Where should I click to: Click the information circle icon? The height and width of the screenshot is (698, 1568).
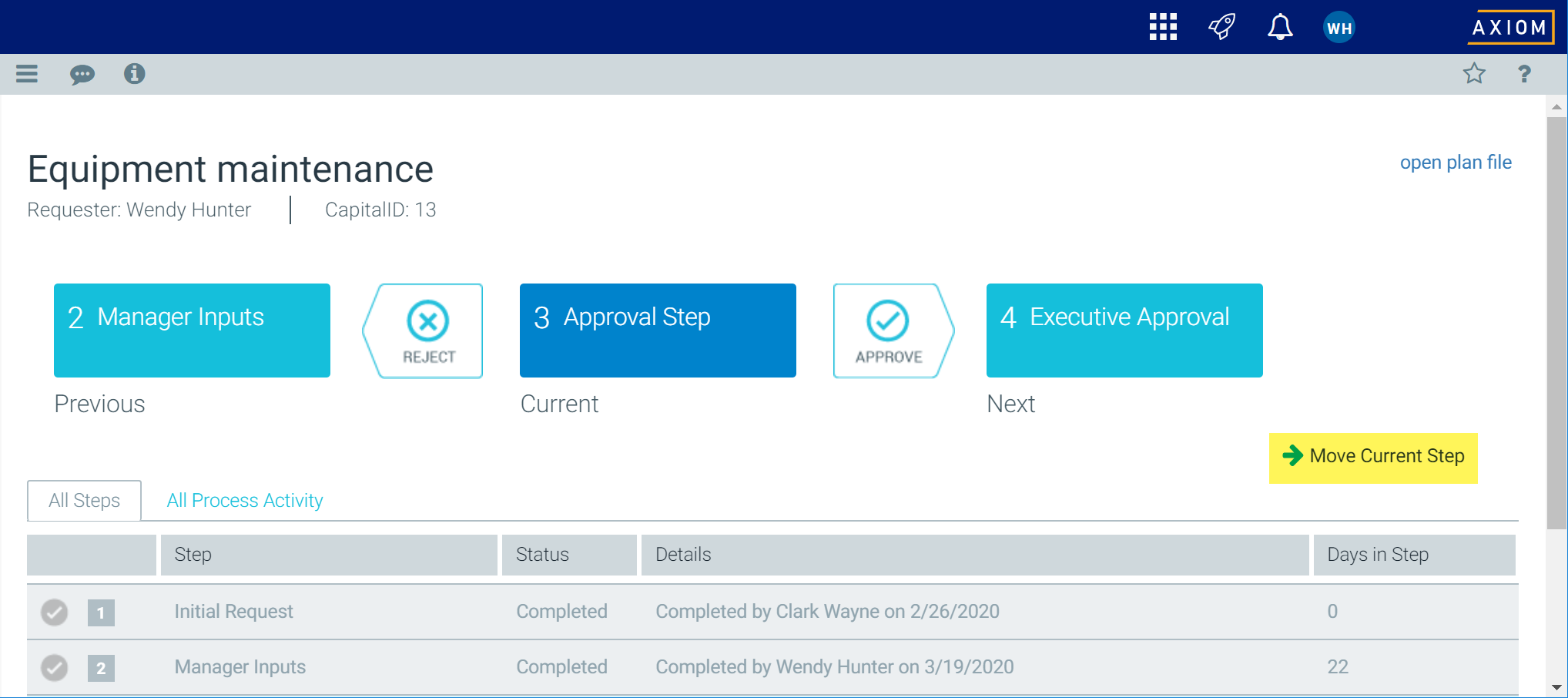[x=135, y=74]
